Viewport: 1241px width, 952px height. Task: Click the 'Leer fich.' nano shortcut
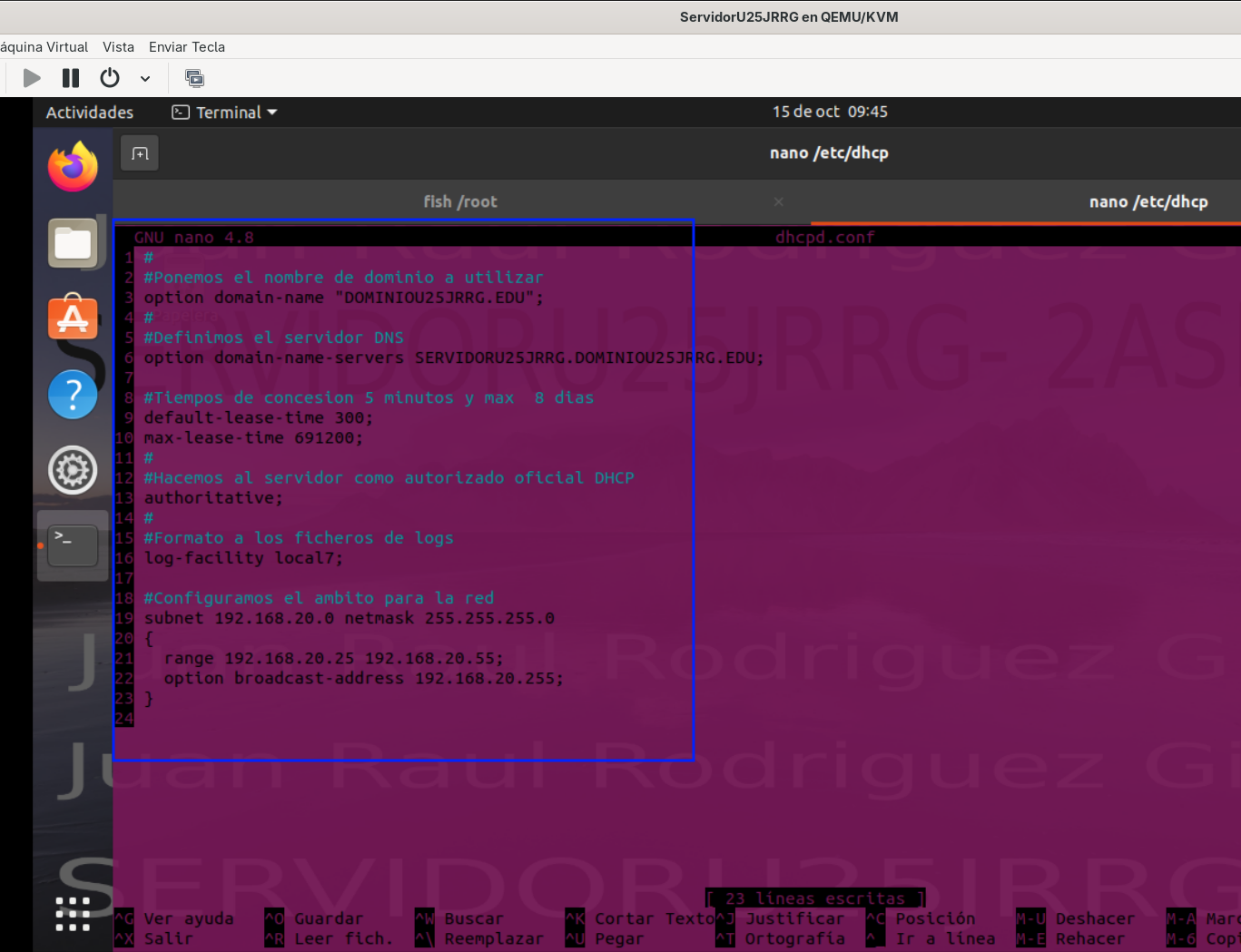tap(343, 938)
